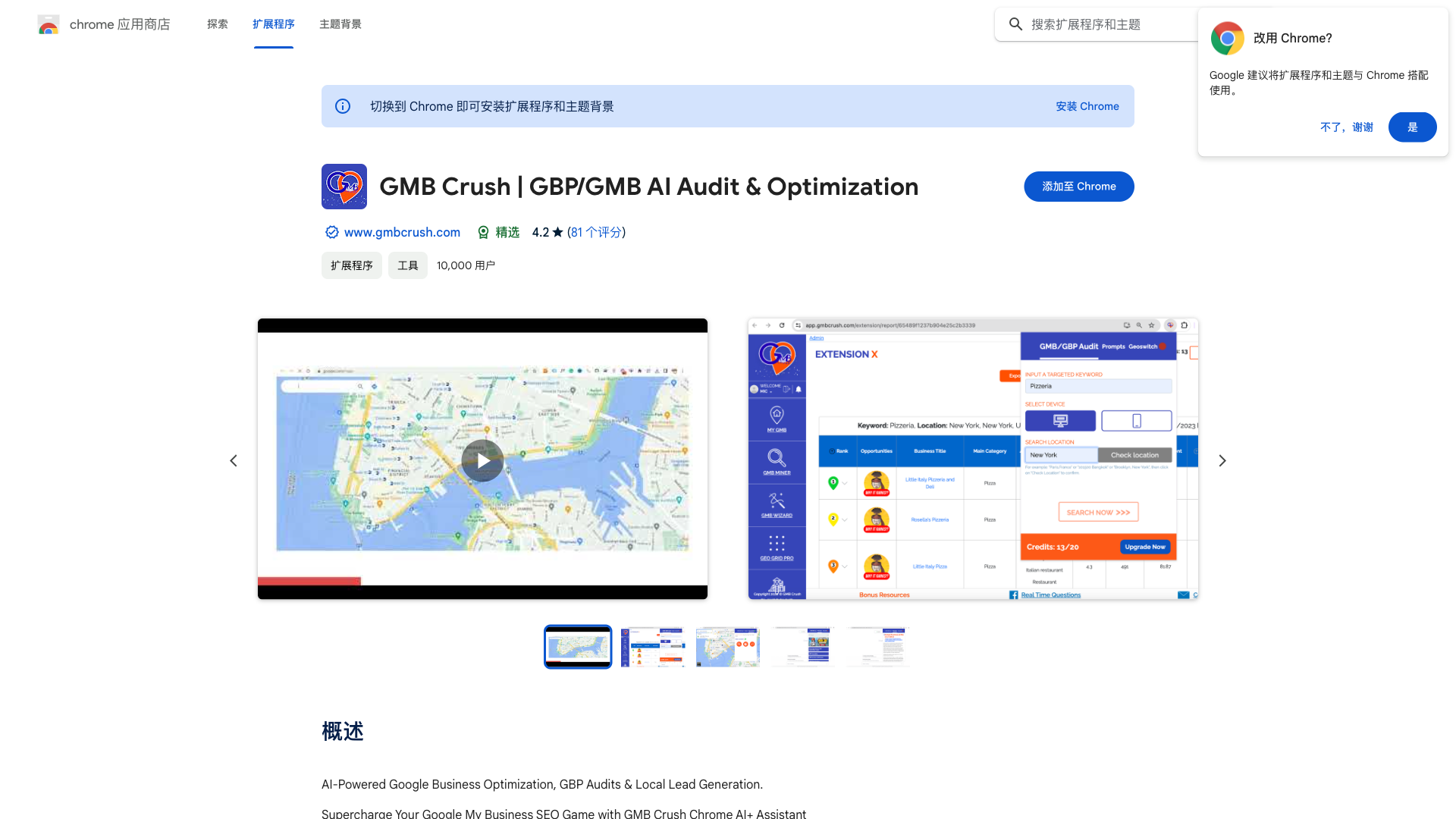Viewport: 1456px width, 819px height.
Task: Click 添加至 Chrome button
Action: 1079,187
